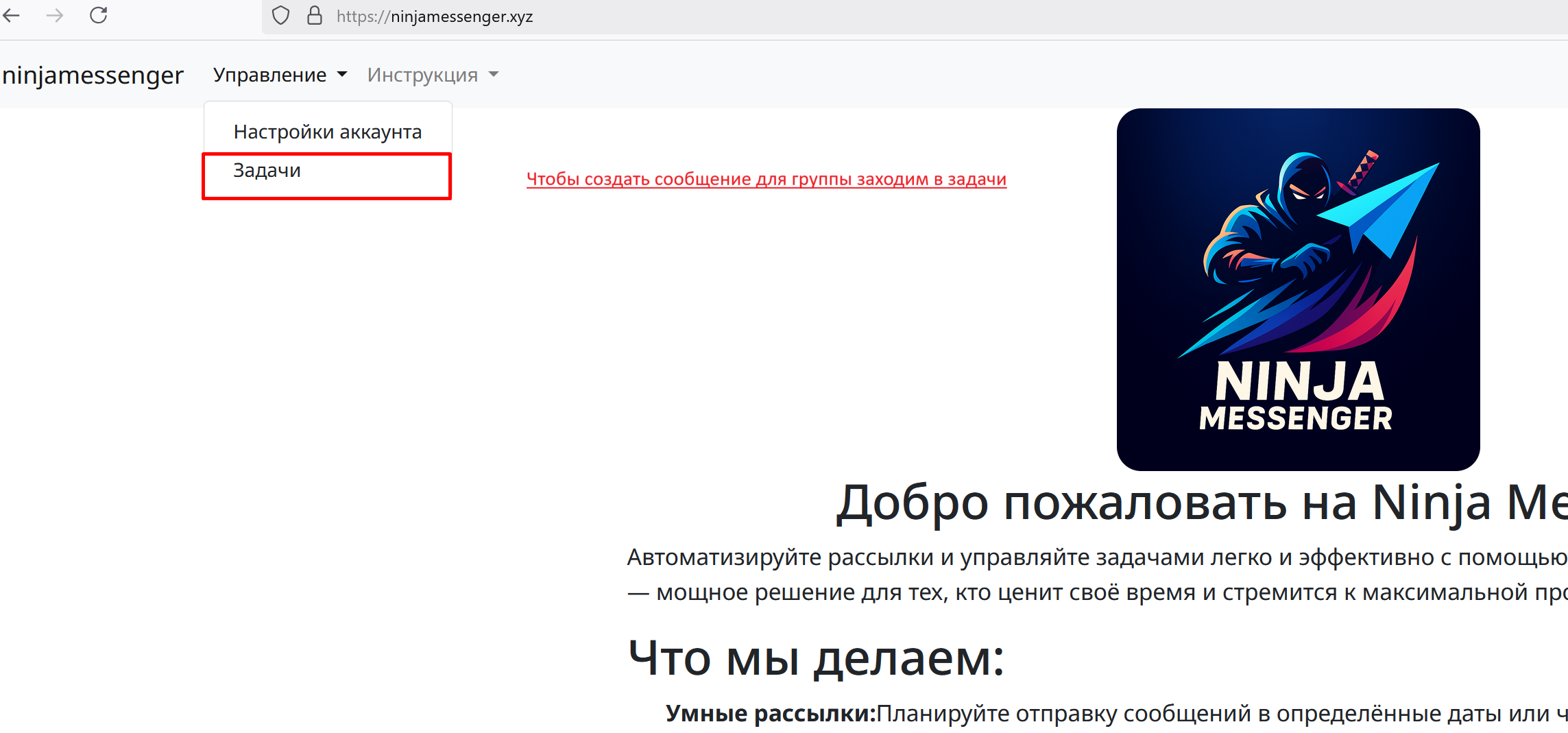
Task: Click the red underlined instruction text about задачи
Action: [x=766, y=179]
